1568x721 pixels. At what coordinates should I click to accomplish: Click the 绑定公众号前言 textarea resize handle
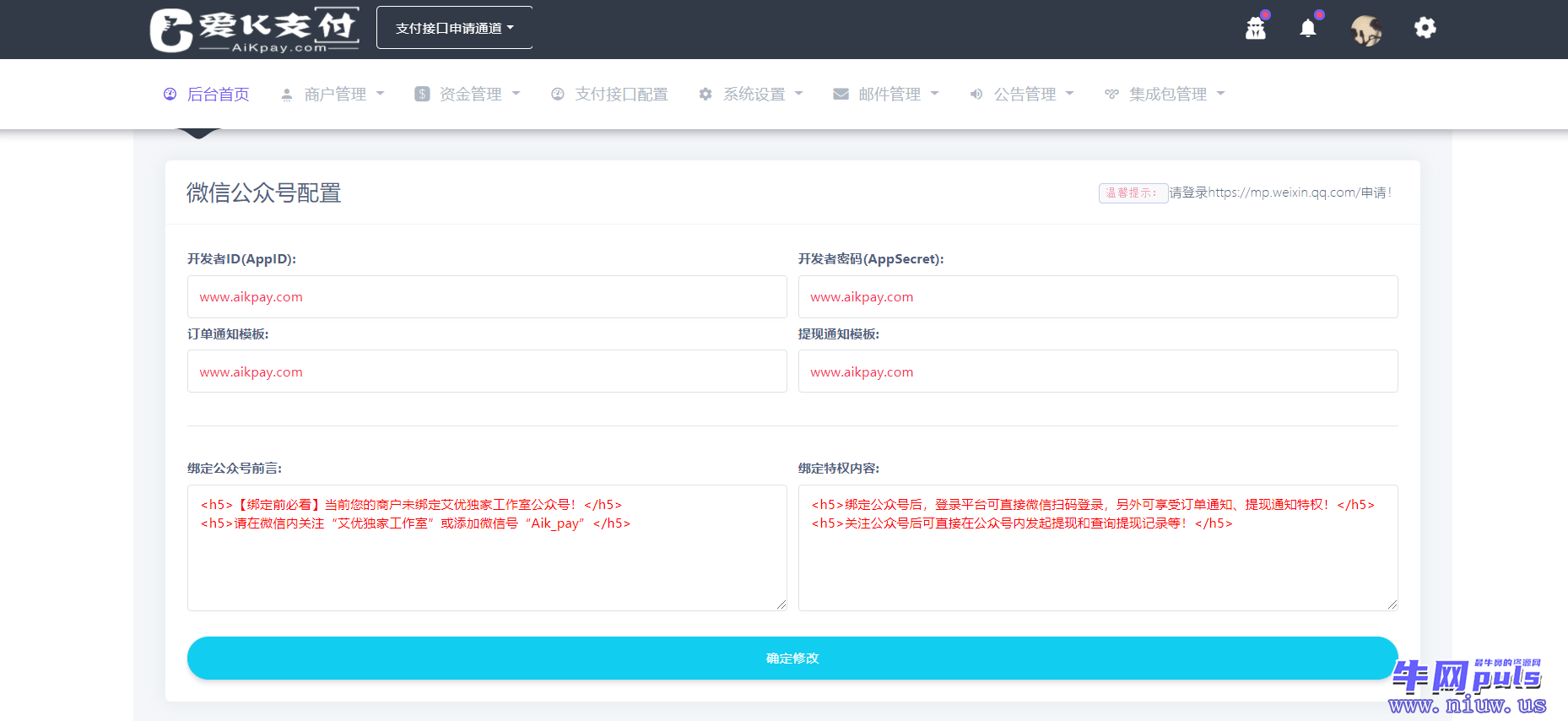(781, 604)
